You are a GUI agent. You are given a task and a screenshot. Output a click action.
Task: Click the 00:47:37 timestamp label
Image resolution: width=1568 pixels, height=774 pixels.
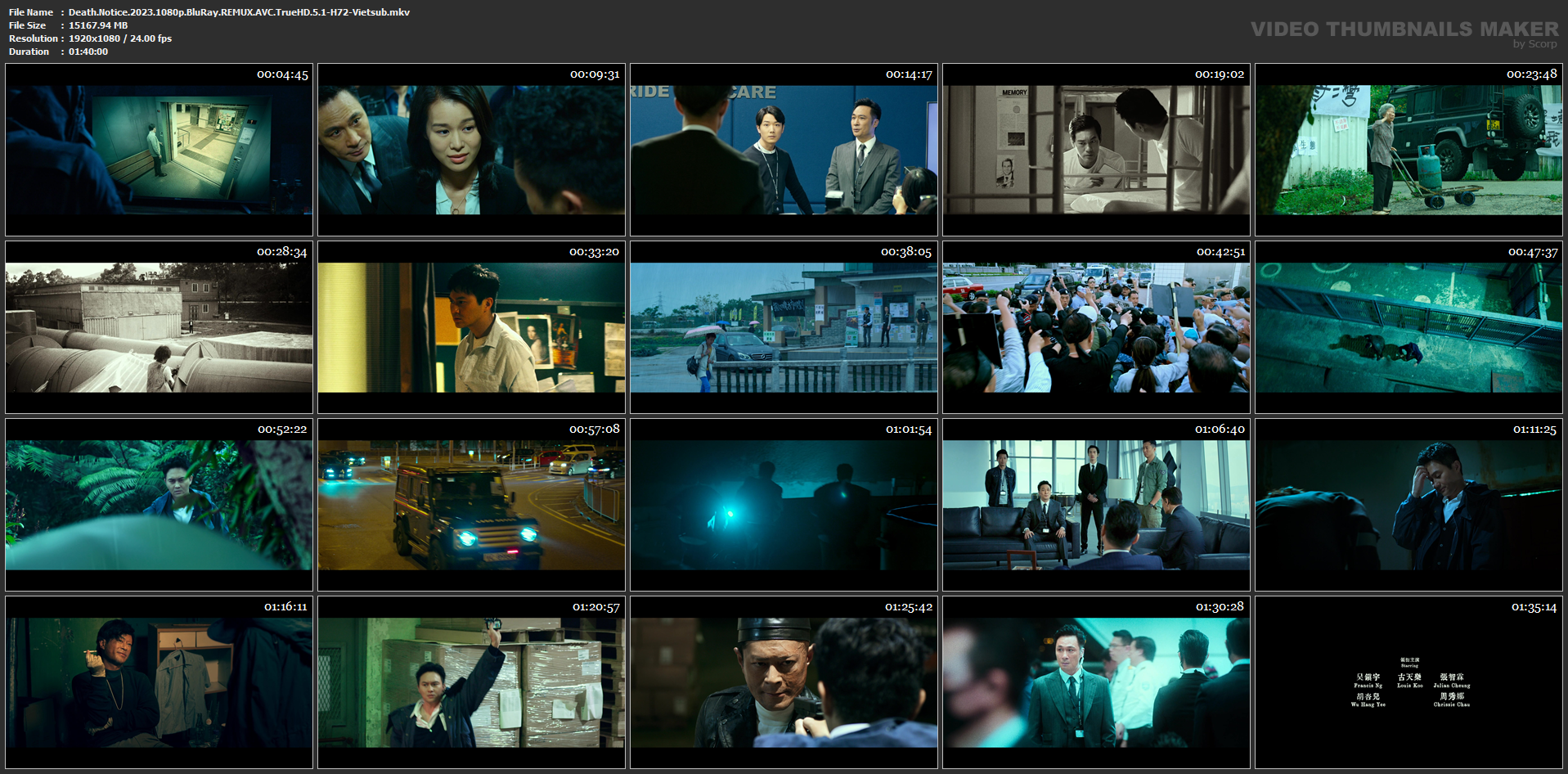point(1533,252)
